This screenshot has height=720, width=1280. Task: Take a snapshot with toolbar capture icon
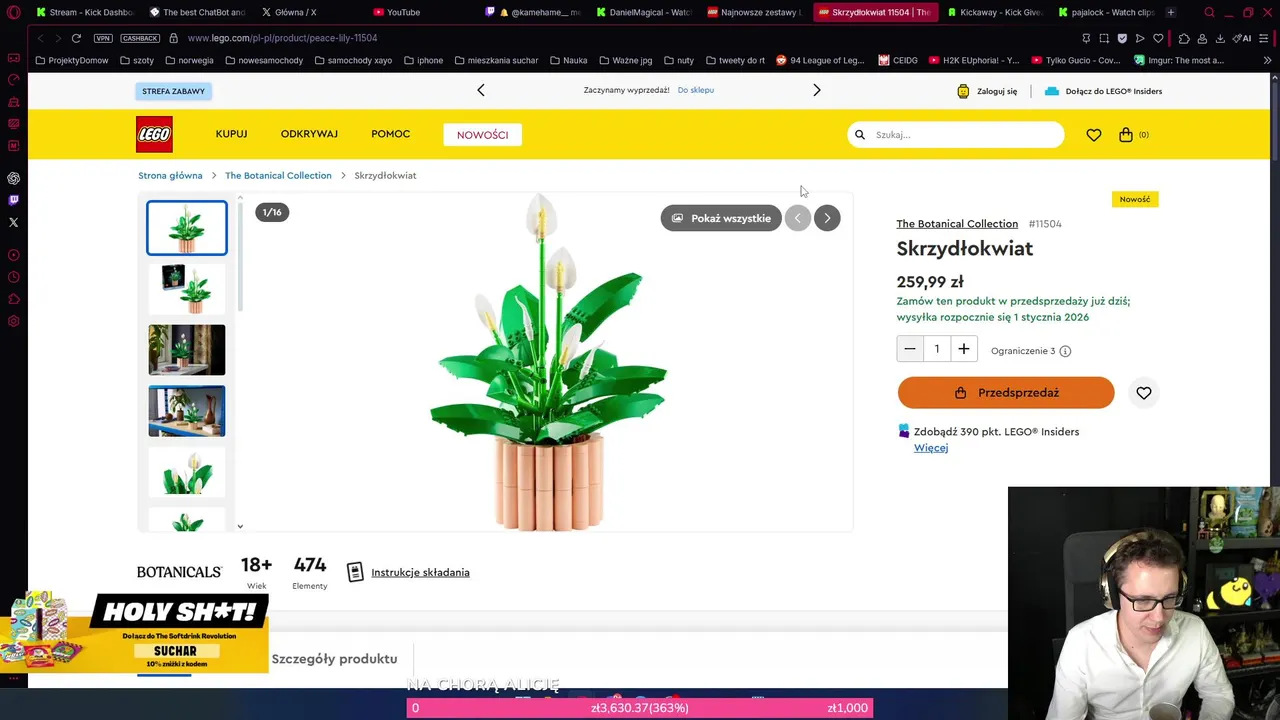coord(1104,38)
